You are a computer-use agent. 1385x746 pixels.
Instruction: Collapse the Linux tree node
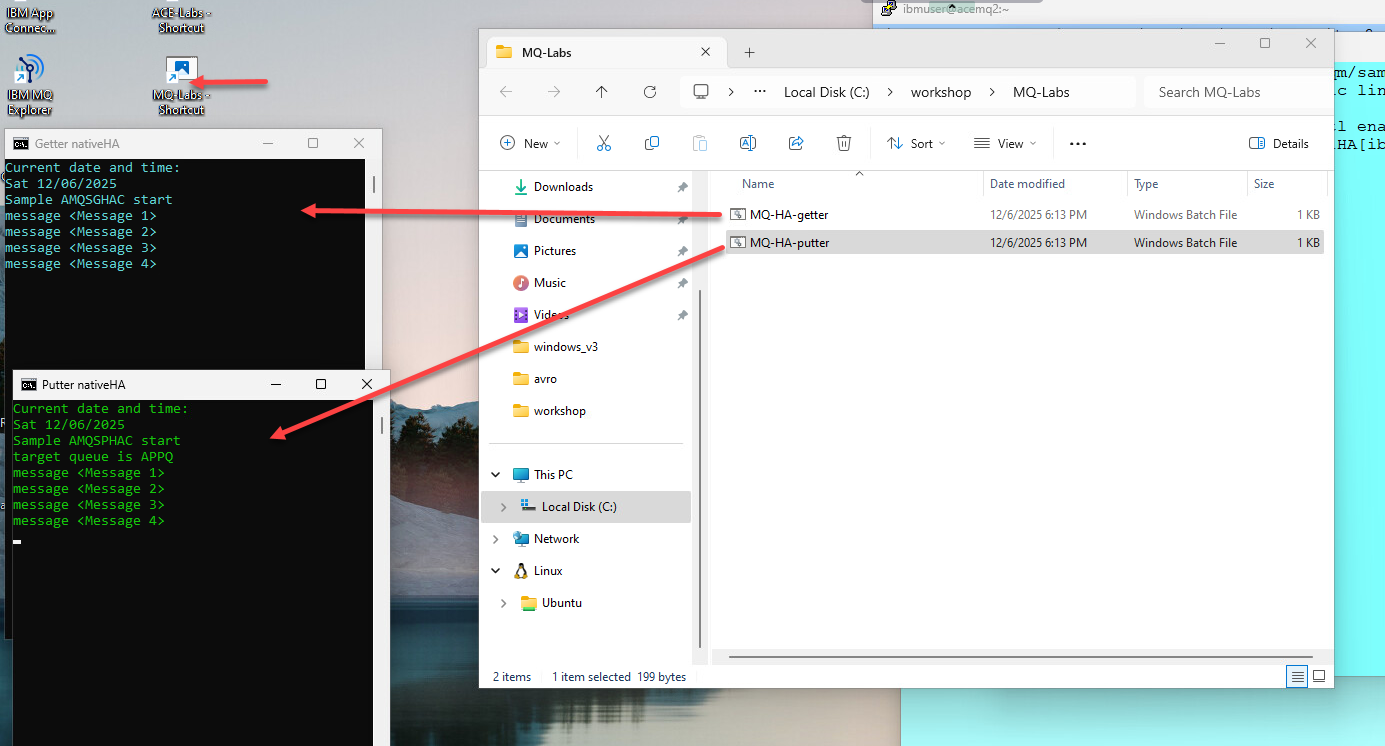[496, 571]
